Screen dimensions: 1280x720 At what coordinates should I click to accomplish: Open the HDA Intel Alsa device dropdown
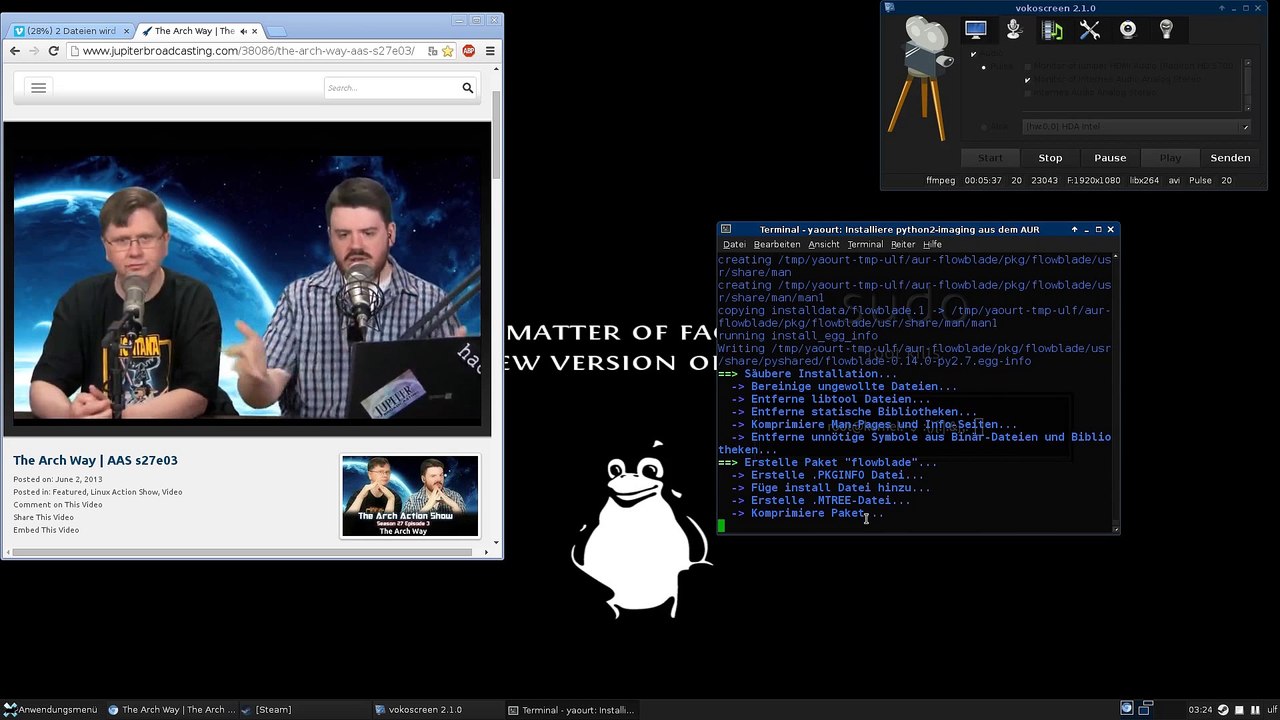[1137, 127]
